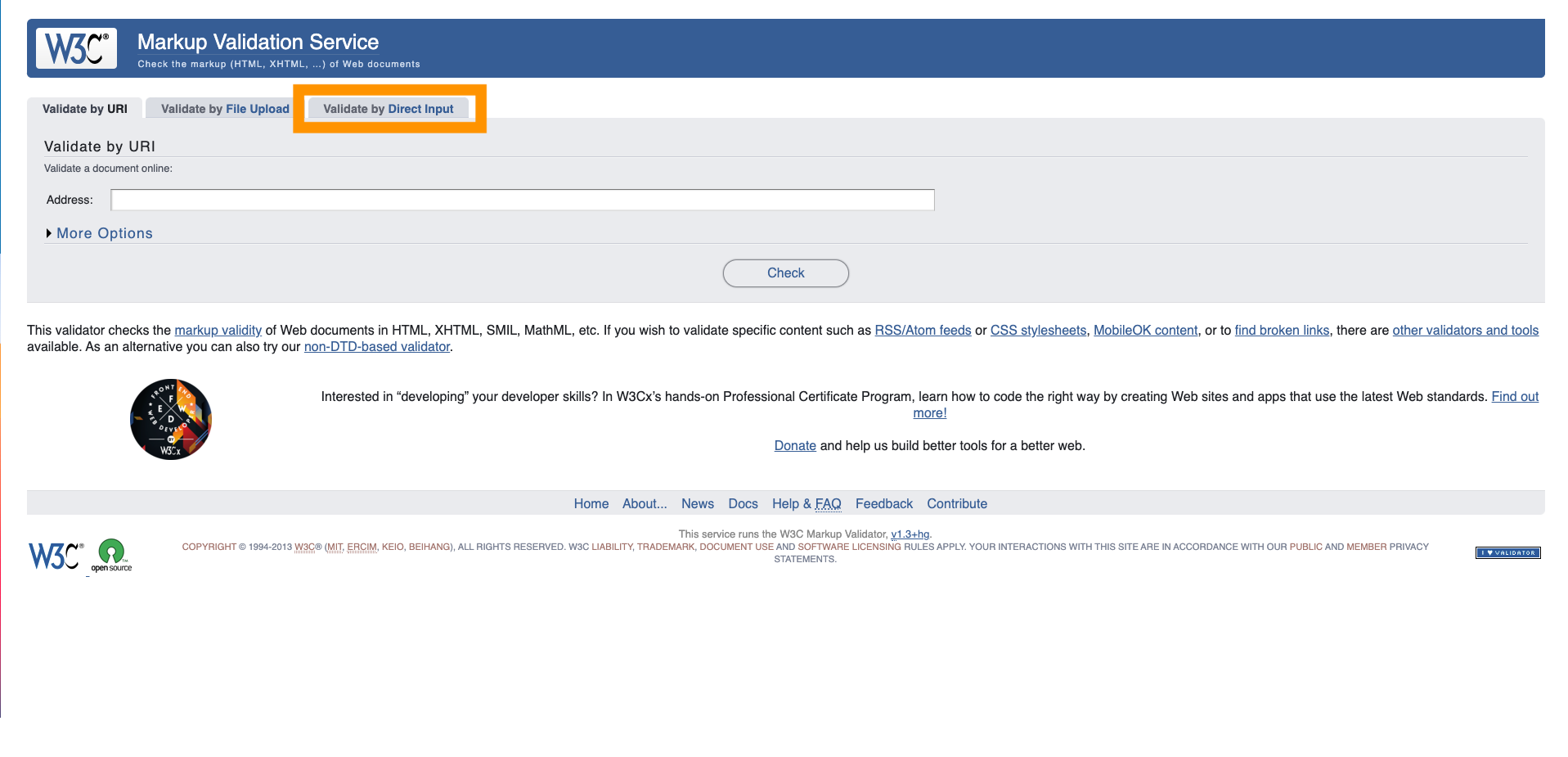Screen dimensions: 1568x757
Task: Focus the Address input field
Action: pos(523,200)
